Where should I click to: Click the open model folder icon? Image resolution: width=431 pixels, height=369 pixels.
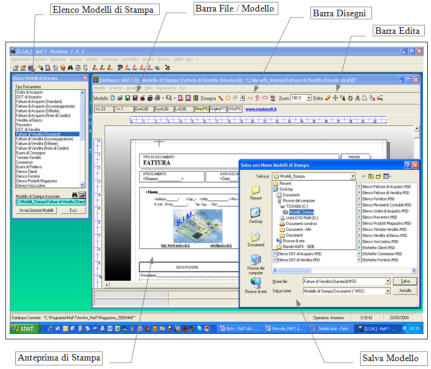pyautogui.click(x=120, y=98)
